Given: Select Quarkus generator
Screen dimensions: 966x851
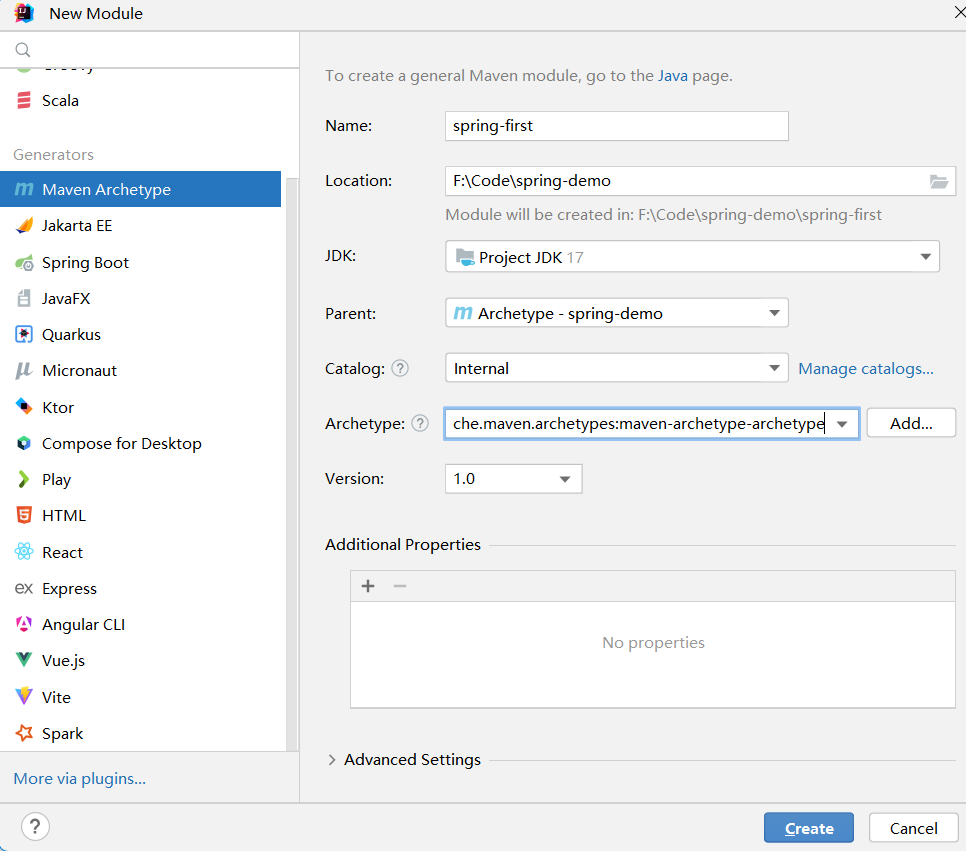Looking at the screenshot, I should pos(140,335).
